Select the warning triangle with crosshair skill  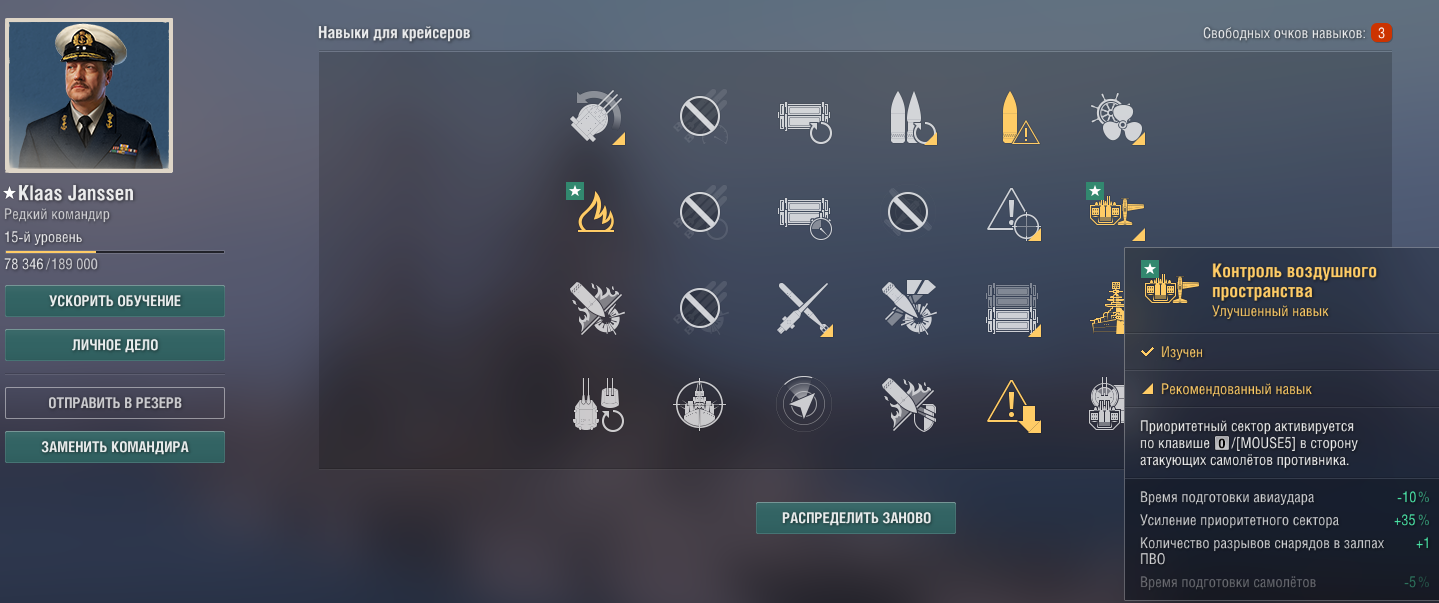click(x=1012, y=212)
